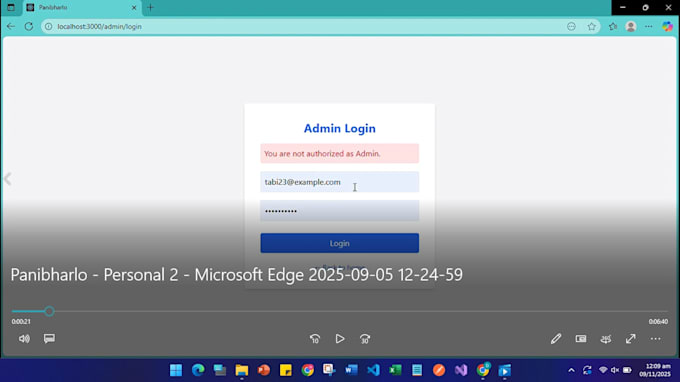The width and height of the screenshot is (680, 382).
Task: Click the total duration 0:06:40 label
Action: 658,322
